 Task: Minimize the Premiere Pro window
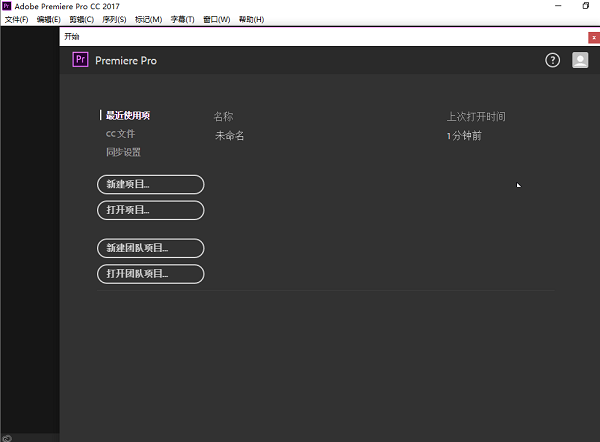click(558, 6)
